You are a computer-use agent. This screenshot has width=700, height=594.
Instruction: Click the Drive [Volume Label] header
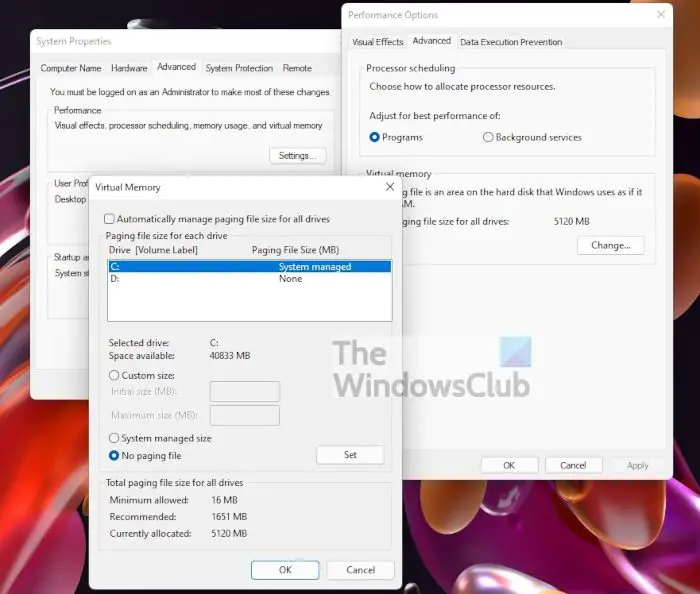coord(153,250)
